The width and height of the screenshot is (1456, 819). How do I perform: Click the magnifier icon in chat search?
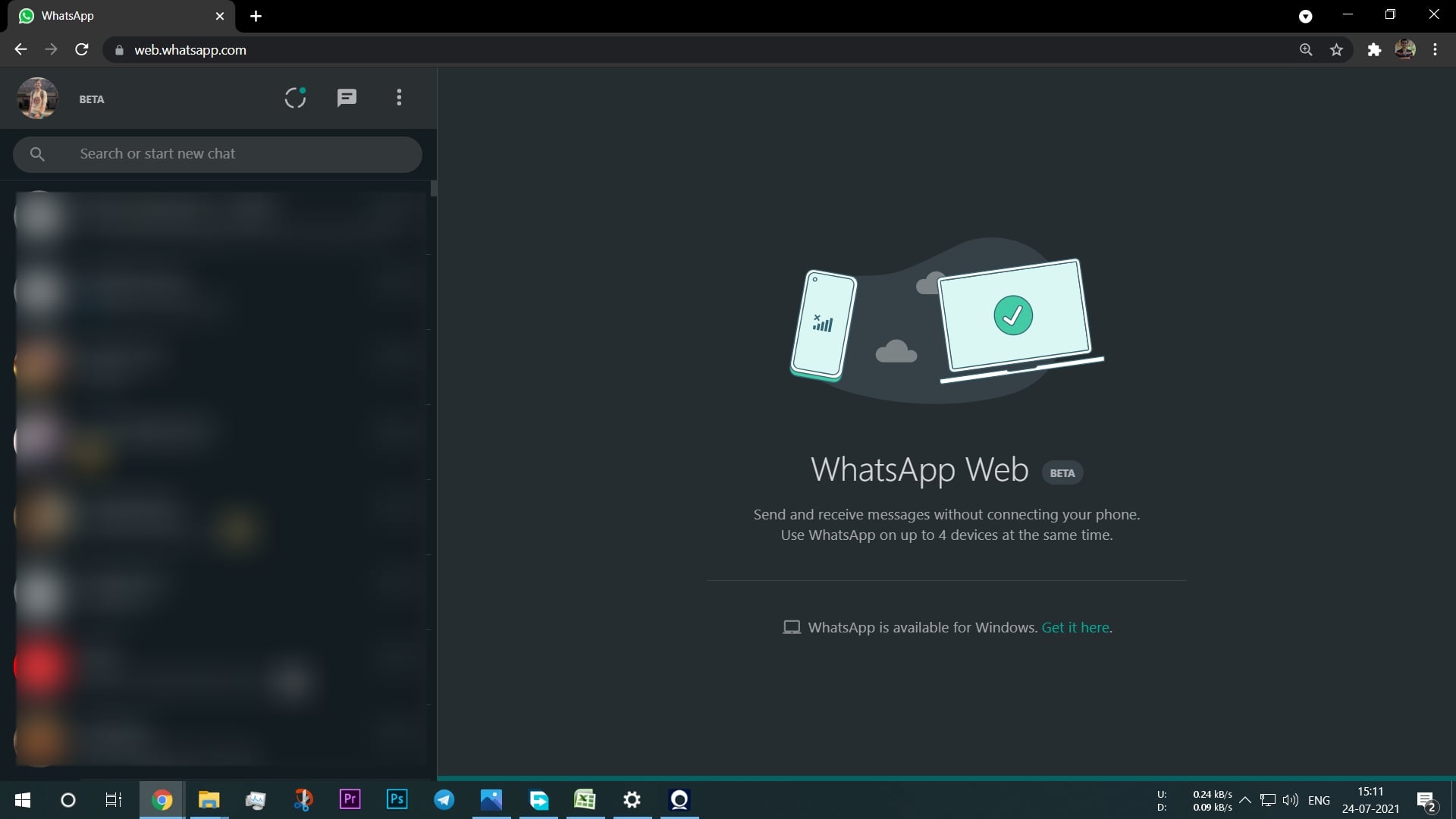(37, 154)
